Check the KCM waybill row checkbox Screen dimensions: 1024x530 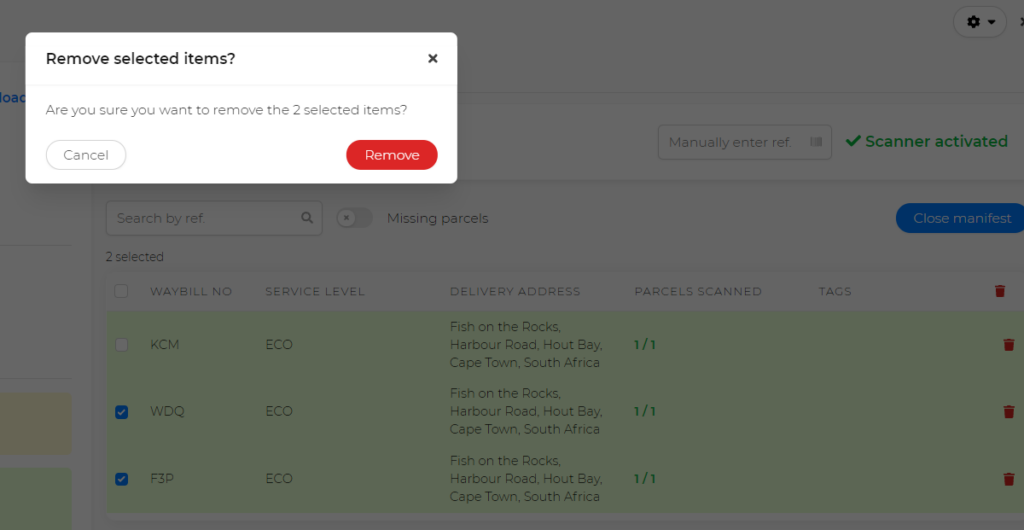(121, 345)
